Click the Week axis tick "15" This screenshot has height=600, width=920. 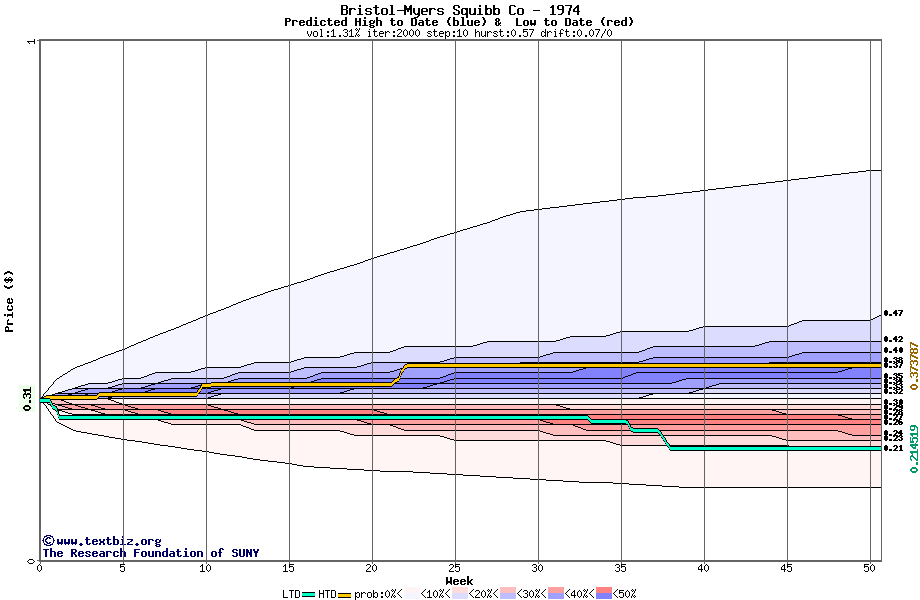tap(288, 568)
